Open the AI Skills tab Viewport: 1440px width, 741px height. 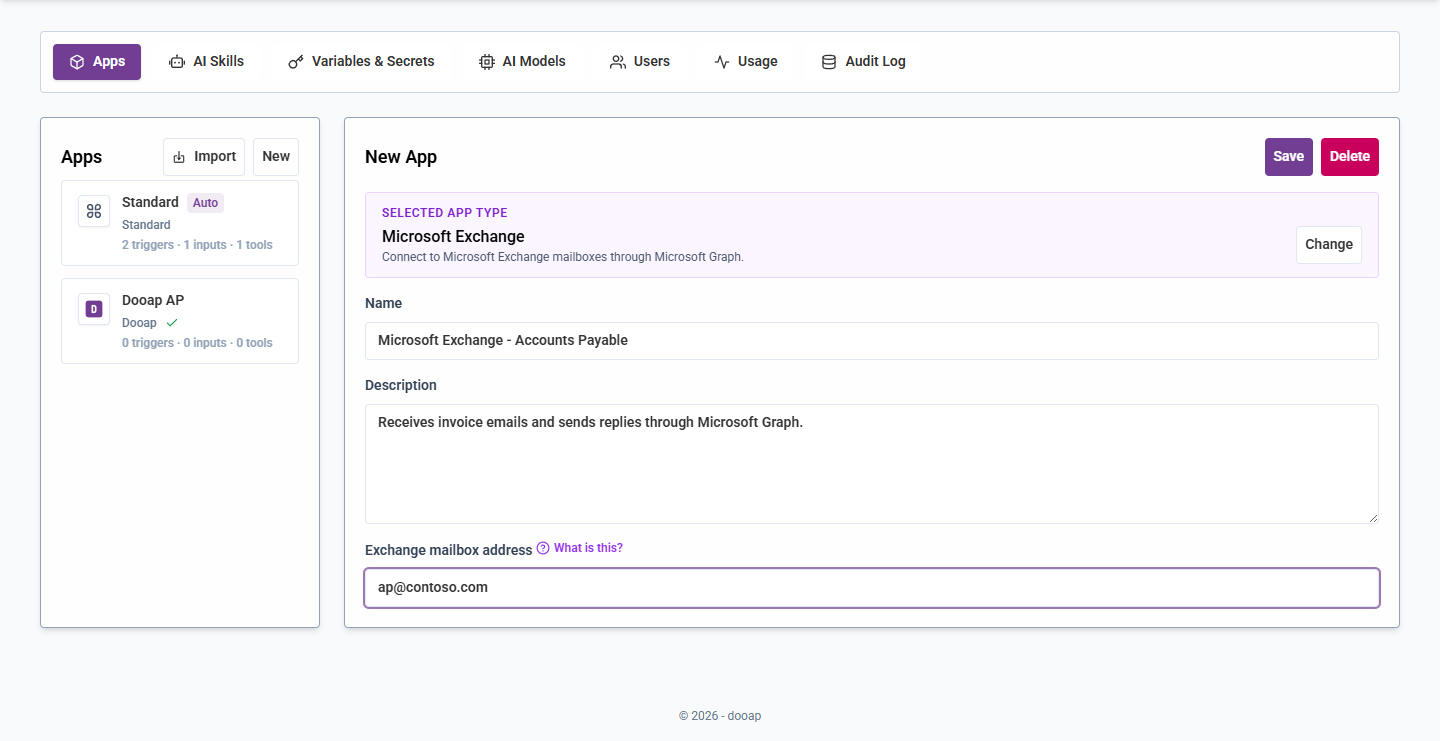[x=206, y=62]
